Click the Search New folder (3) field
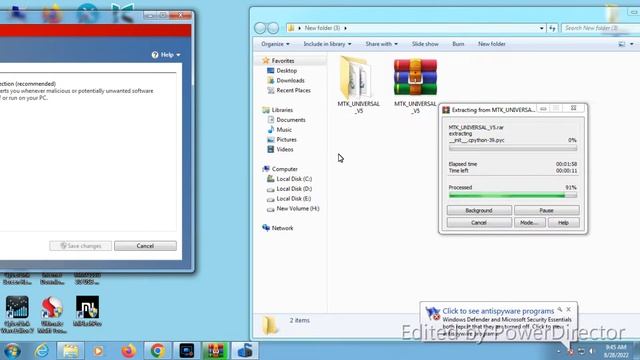Screen dimensions: 640x360 600,28
